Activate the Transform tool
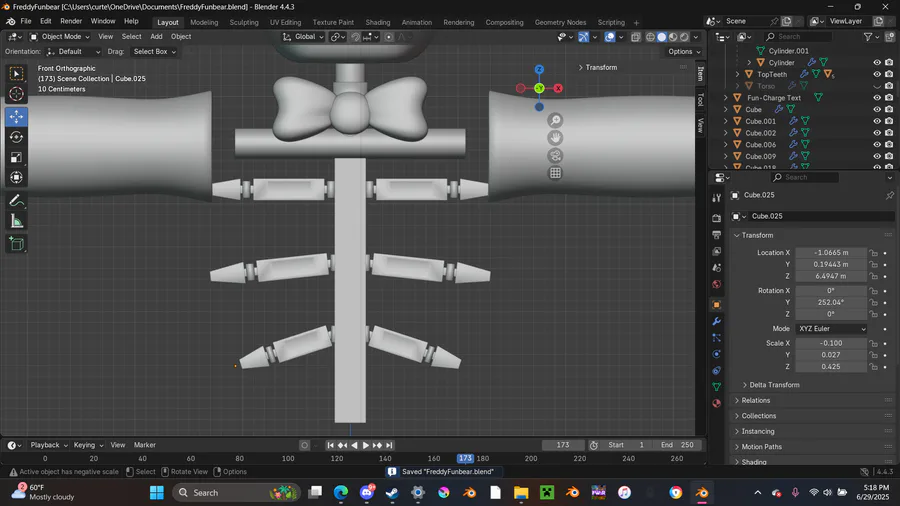This screenshot has height=506, width=900. coord(16,177)
